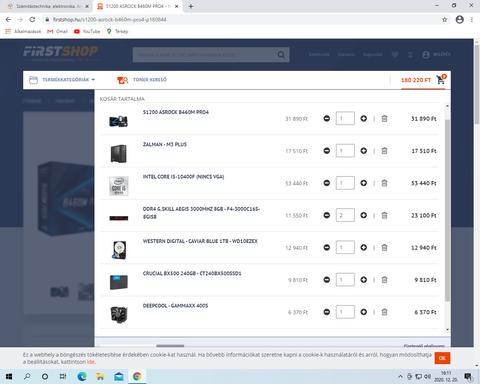The width and height of the screenshot is (480, 384).
Task: Accept cookies with the OK button
Action: point(442,358)
